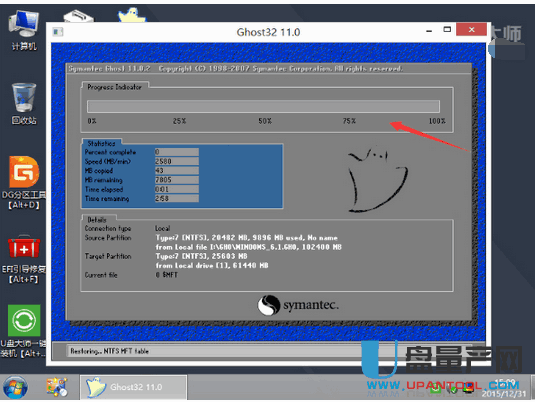The height and width of the screenshot is (402, 535).
Task: Click the Restoring NTFS MFT table status bar
Action: tap(269, 351)
